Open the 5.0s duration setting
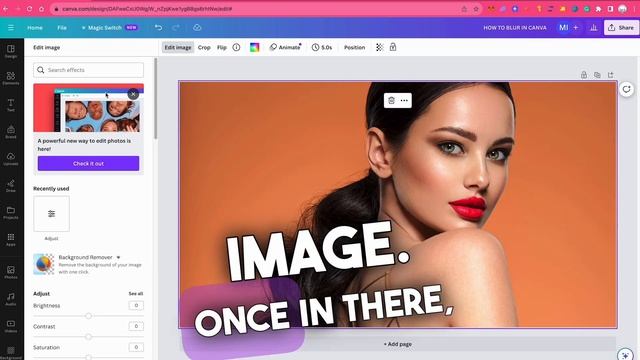This screenshot has height=360, width=640. tap(322, 47)
